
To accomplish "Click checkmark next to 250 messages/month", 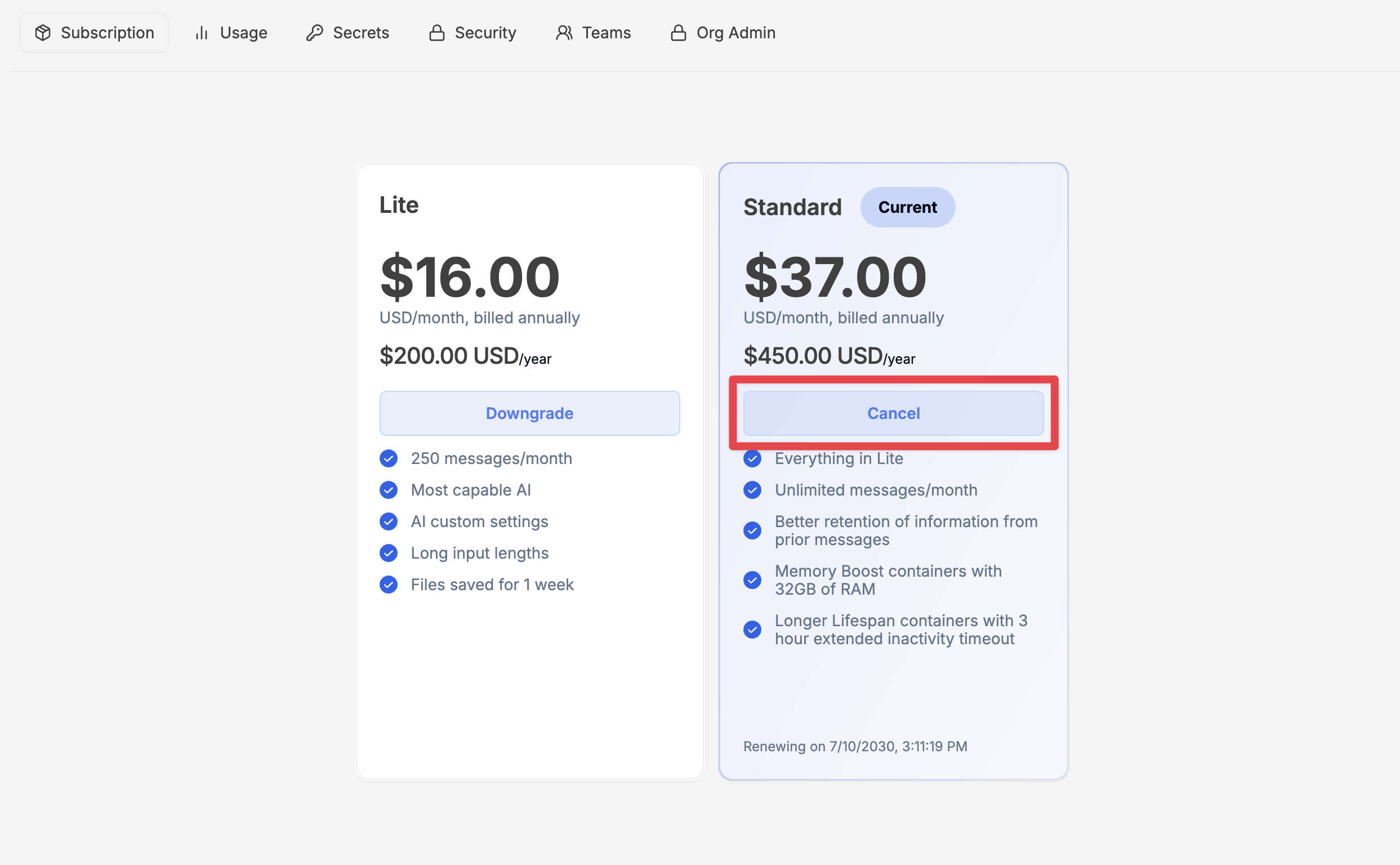I will click(x=389, y=458).
